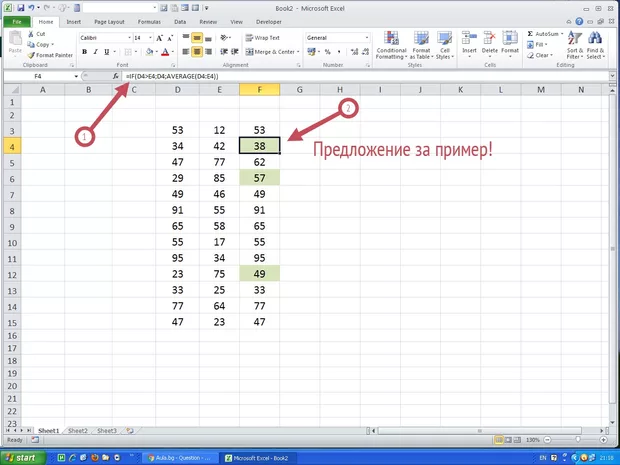Click Decrease Decimal icon
Image resolution: width=620 pixels, height=465 pixels.
coord(365,52)
